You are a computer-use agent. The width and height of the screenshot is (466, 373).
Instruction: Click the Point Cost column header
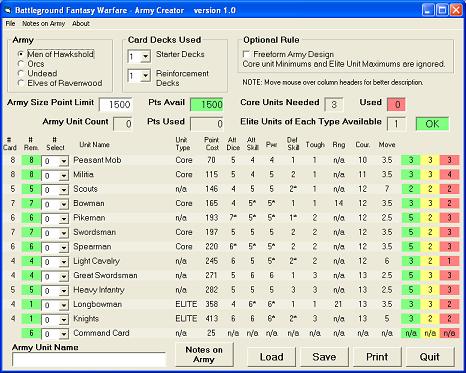[x=212, y=144]
